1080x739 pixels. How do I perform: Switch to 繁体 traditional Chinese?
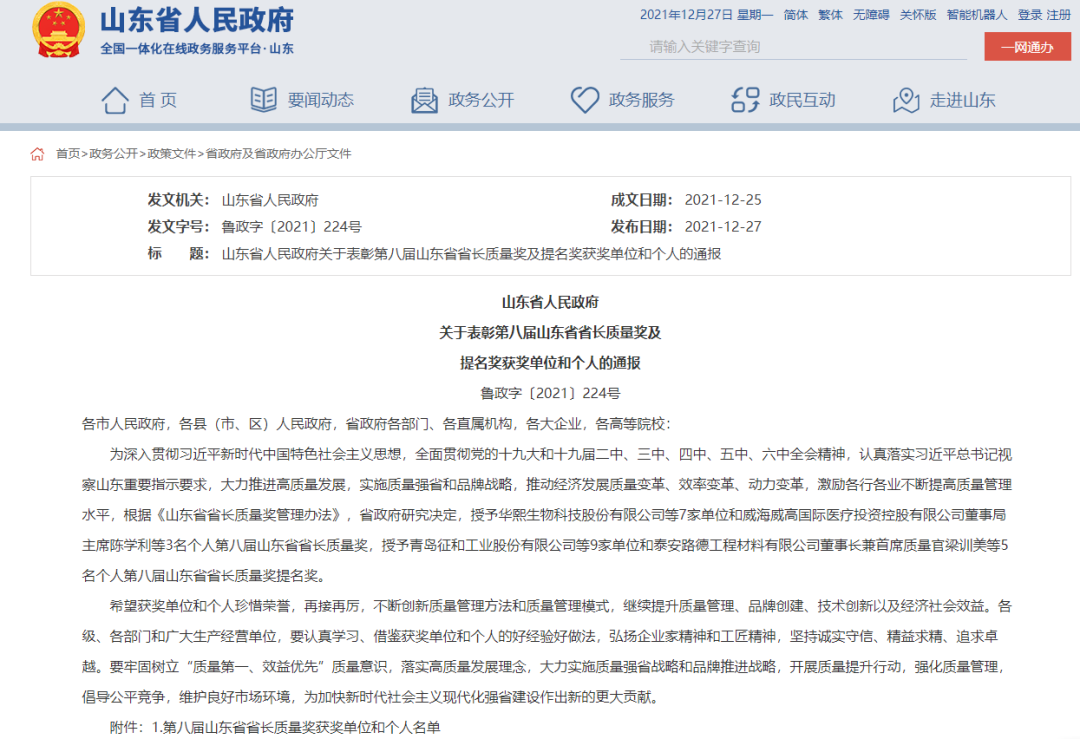[830, 15]
